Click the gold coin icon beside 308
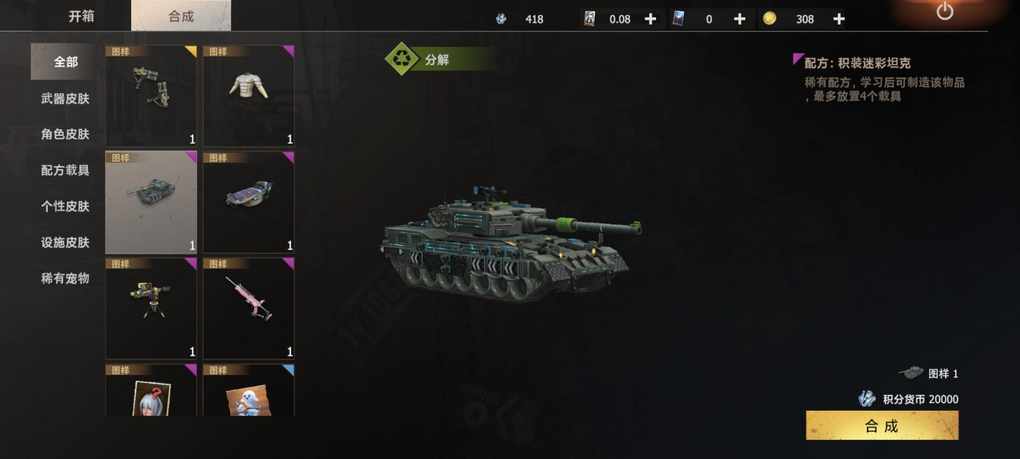This screenshot has height=459, width=1020. (770, 19)
